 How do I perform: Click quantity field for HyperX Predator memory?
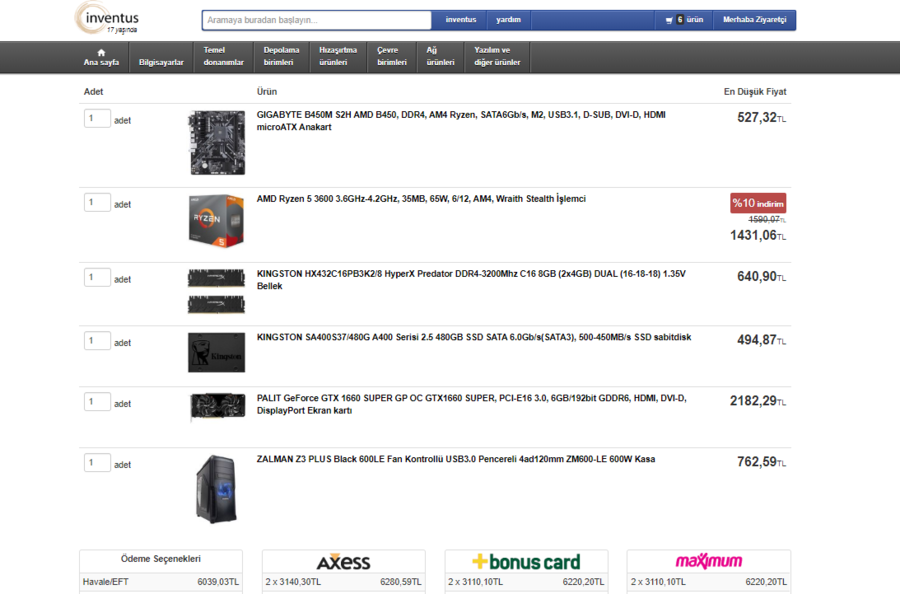97,278
